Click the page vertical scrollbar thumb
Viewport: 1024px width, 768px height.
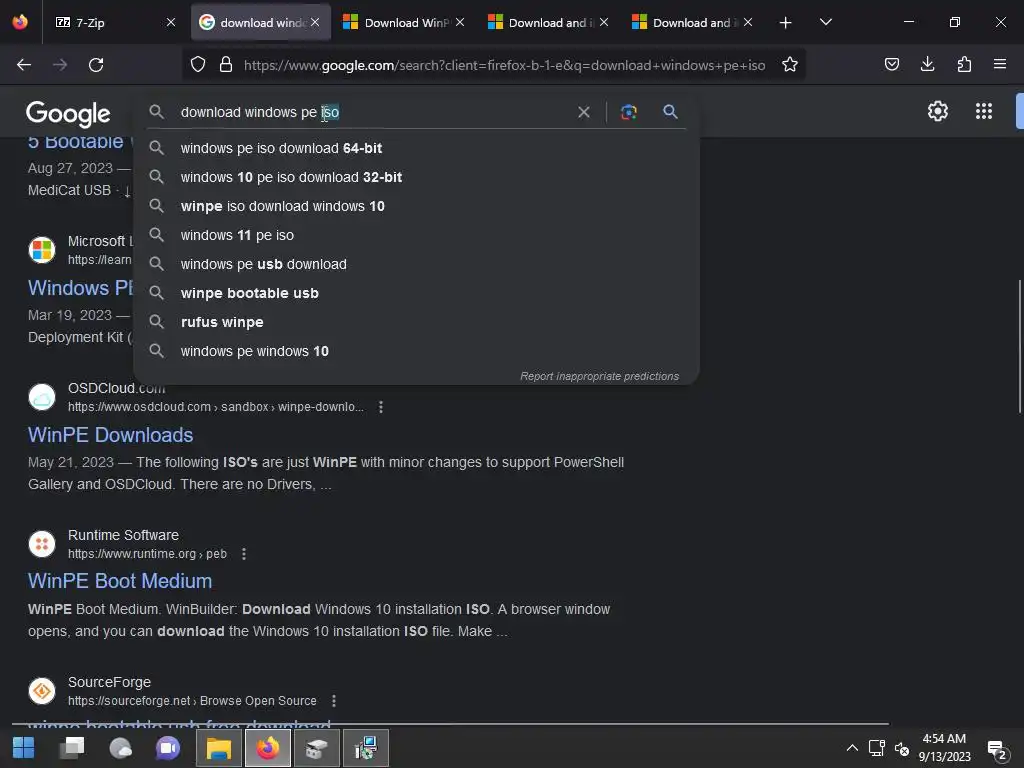[1019, 346]
